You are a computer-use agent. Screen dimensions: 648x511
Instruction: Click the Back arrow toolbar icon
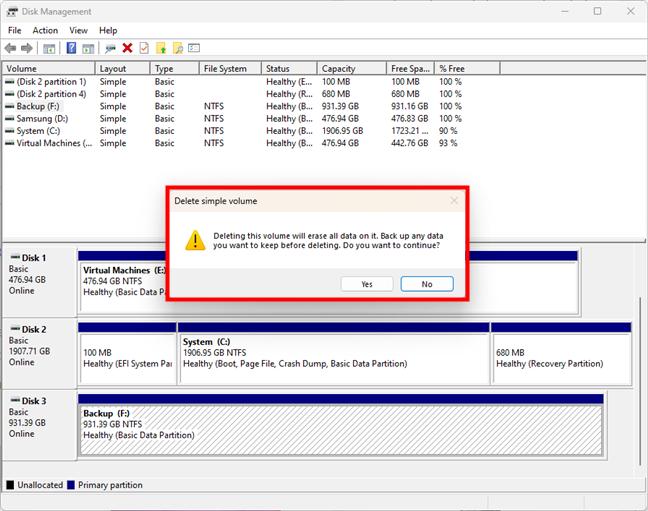coord(11,48)
